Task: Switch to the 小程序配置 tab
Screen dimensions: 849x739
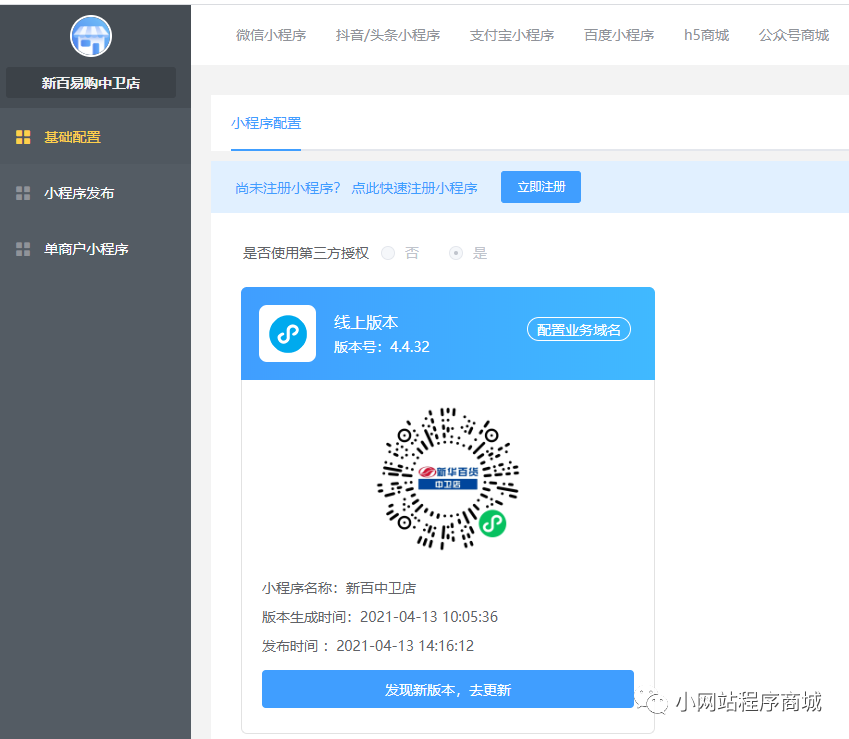Action: tap(266, 123)
